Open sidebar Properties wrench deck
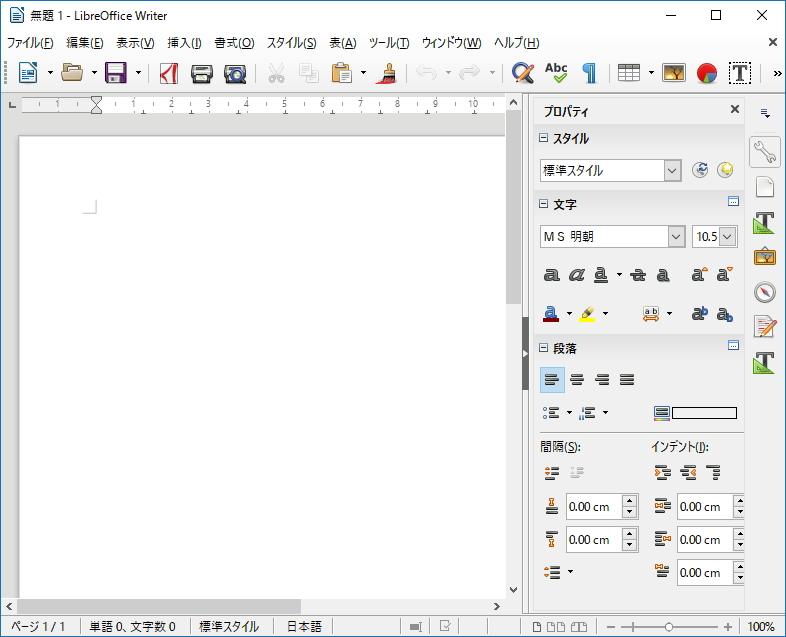This screenshot has width=786, height=637. point(765,152)
